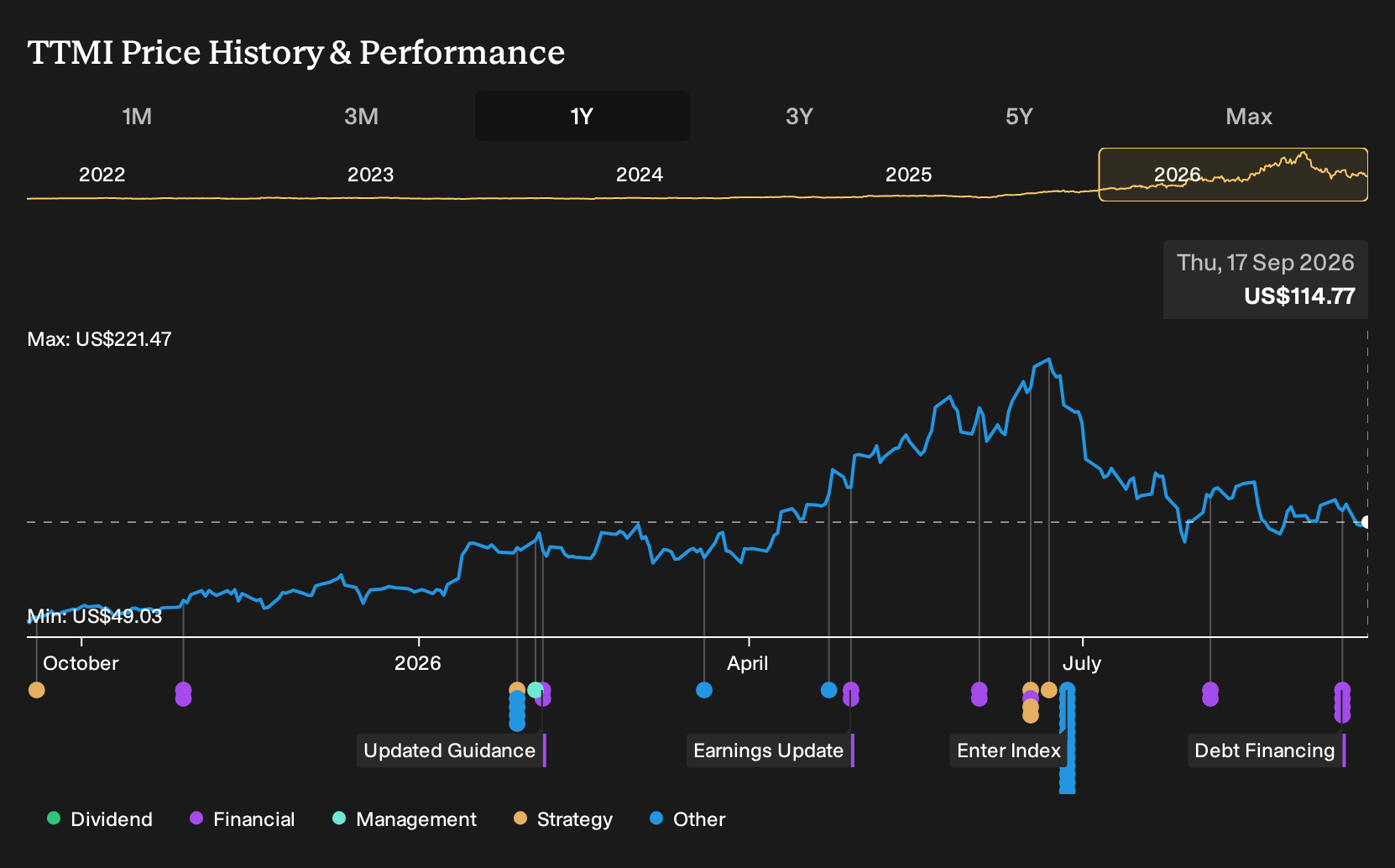Click the purple event stack above Debt Financing

point(1342,703)
